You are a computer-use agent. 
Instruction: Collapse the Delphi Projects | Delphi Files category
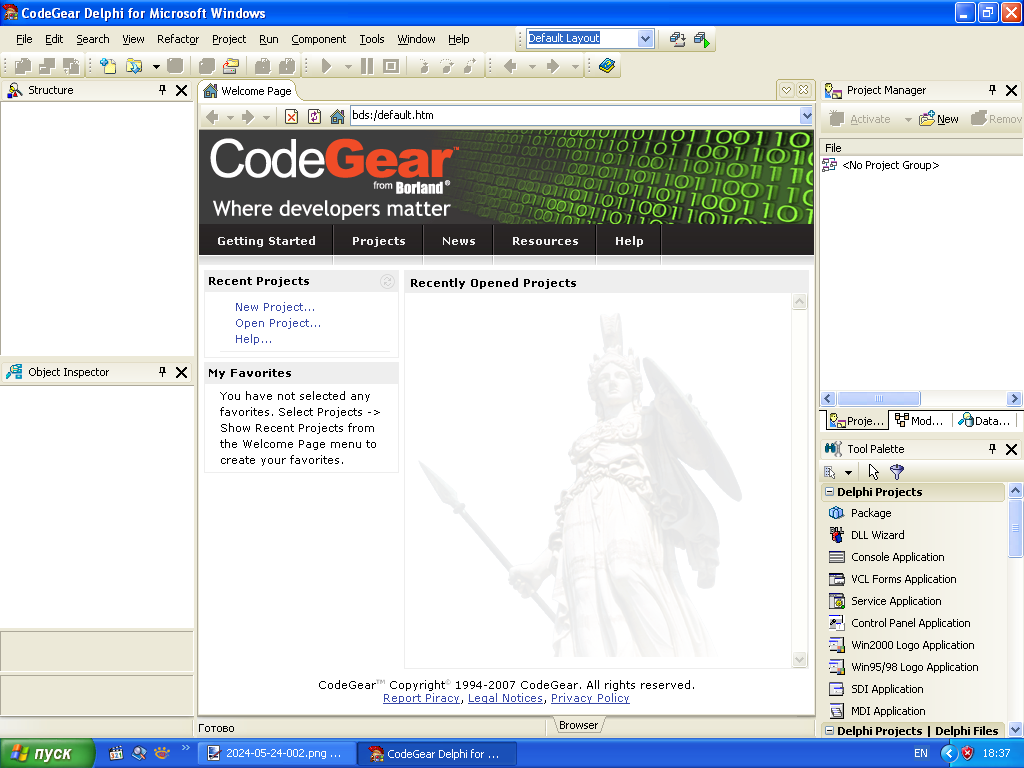coord(829,731)
